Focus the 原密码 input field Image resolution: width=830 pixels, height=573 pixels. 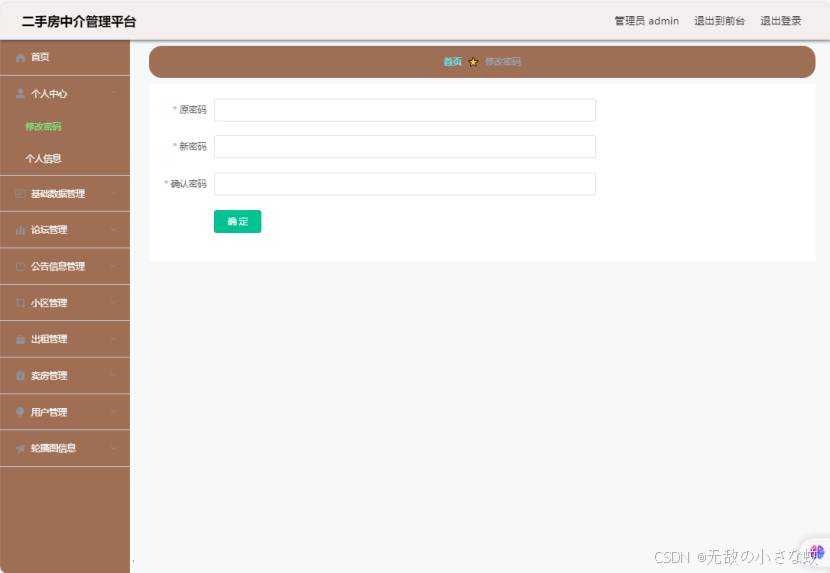point(405,110)
